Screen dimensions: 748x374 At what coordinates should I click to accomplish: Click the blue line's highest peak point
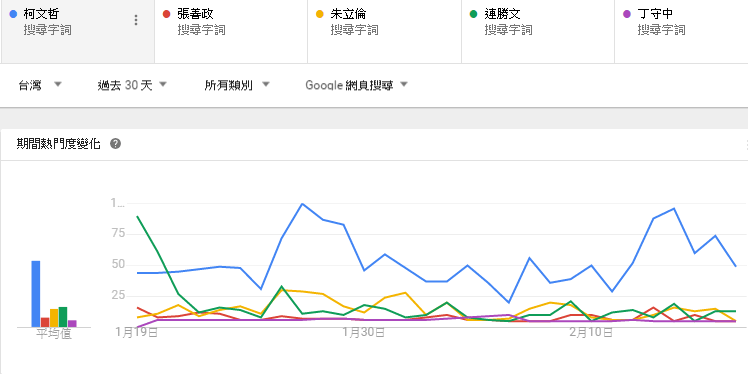pyautogui.click(x=302, y=204)
